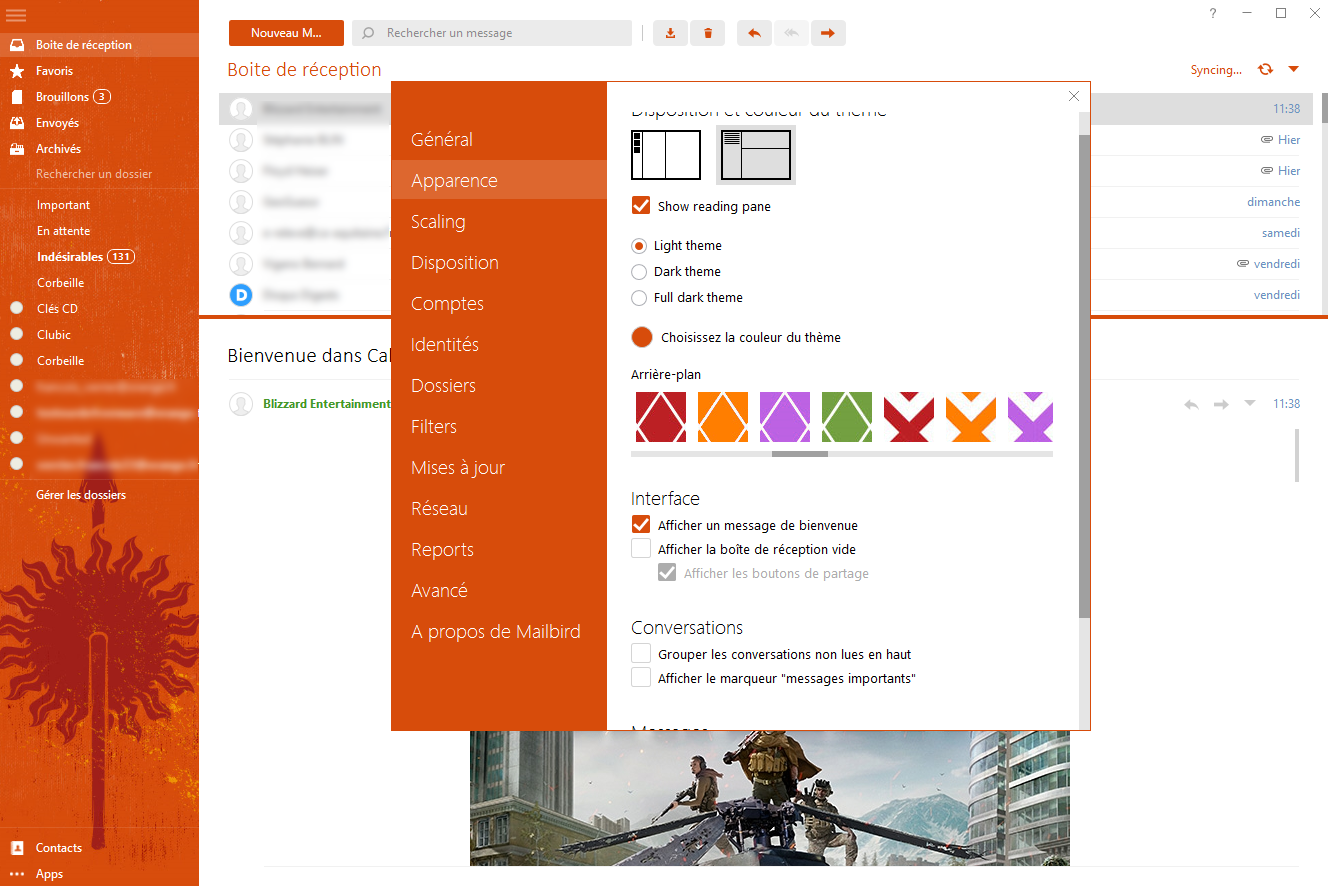Click the forward arrow icon in toolbar
Screen dimensions: 1328x886
[x=828, y=33]
